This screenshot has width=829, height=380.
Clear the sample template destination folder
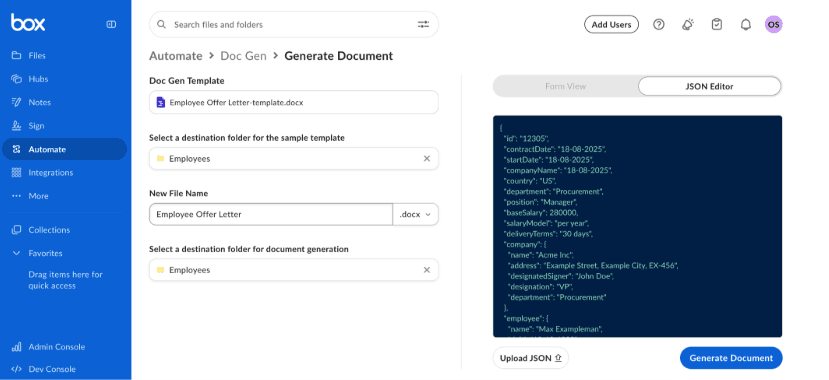coord(427,159)
